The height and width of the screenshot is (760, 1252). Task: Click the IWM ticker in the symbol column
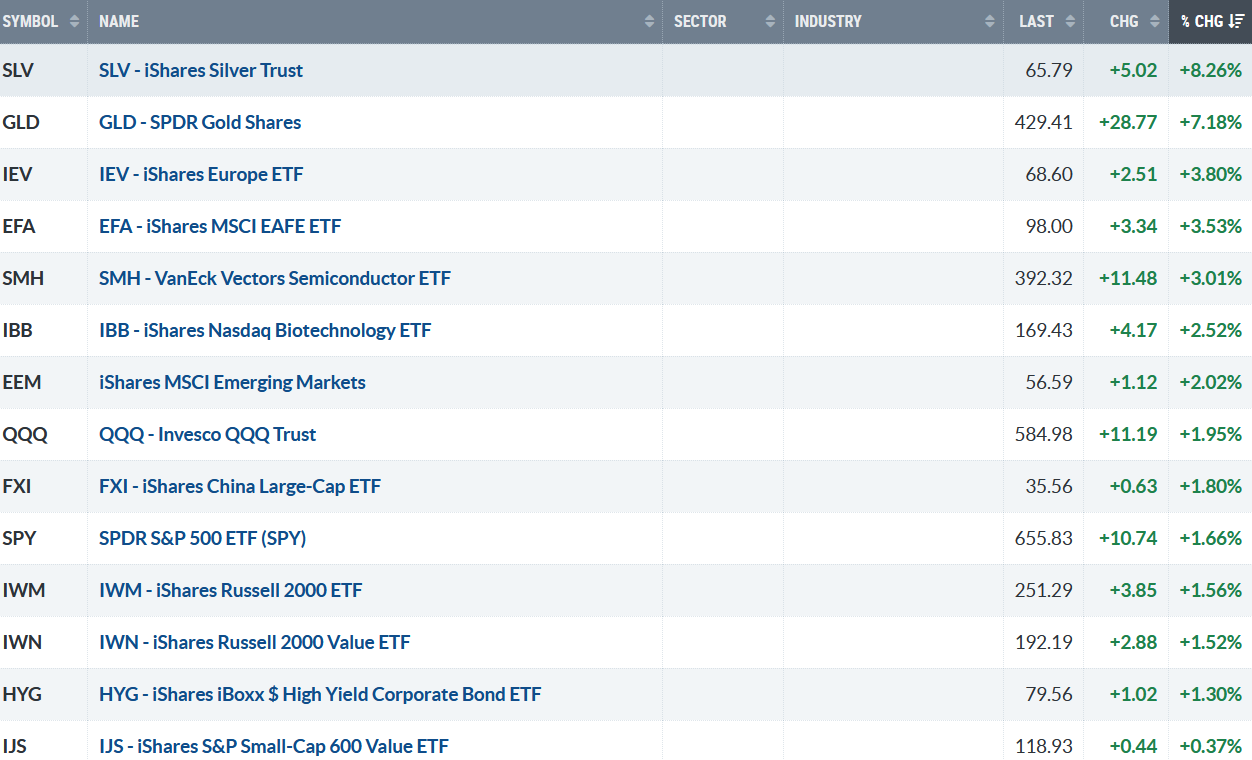[x=23, y=590]
